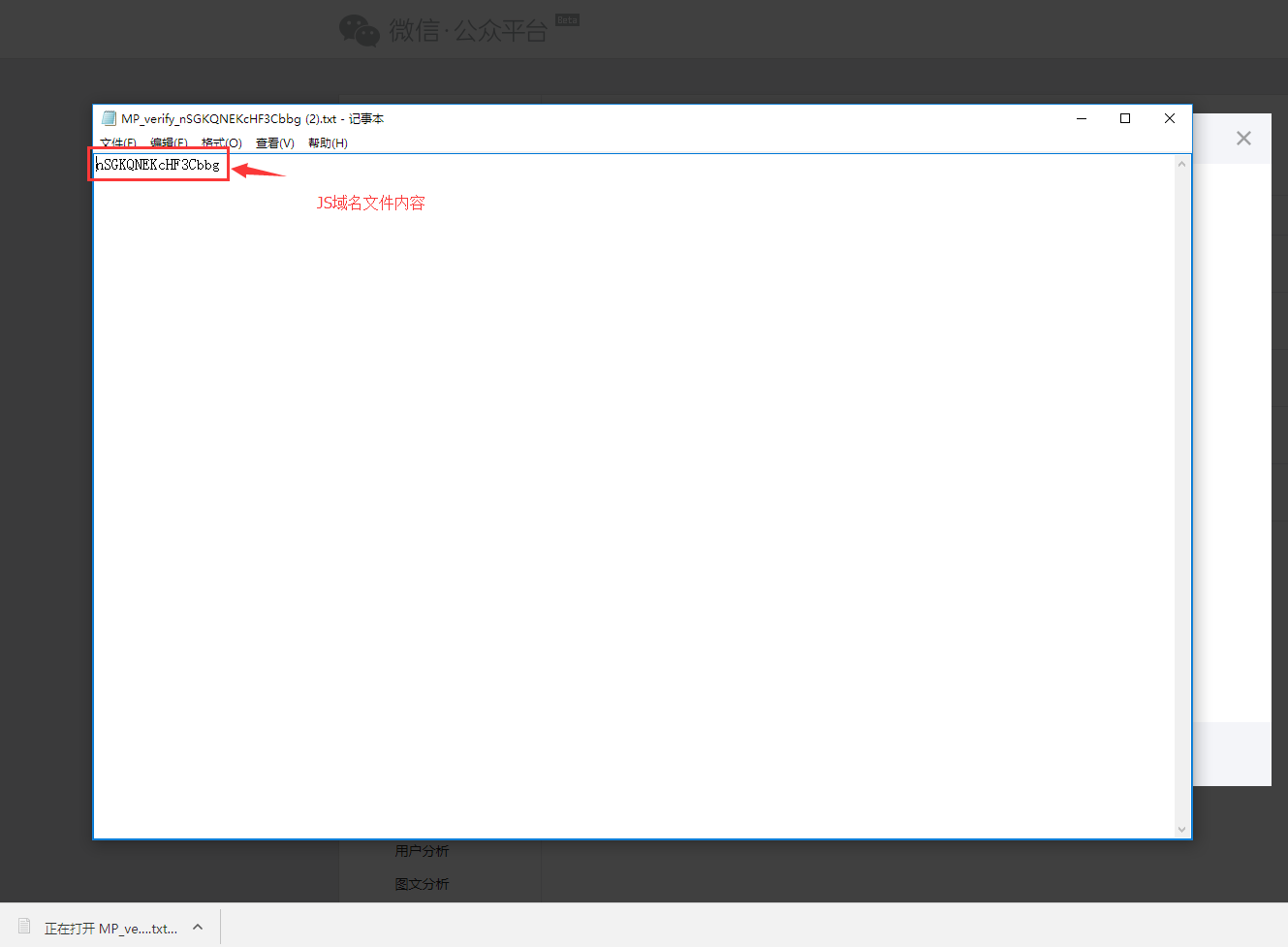Open the 查看(V) menu in Notepad

coord(275,143)
